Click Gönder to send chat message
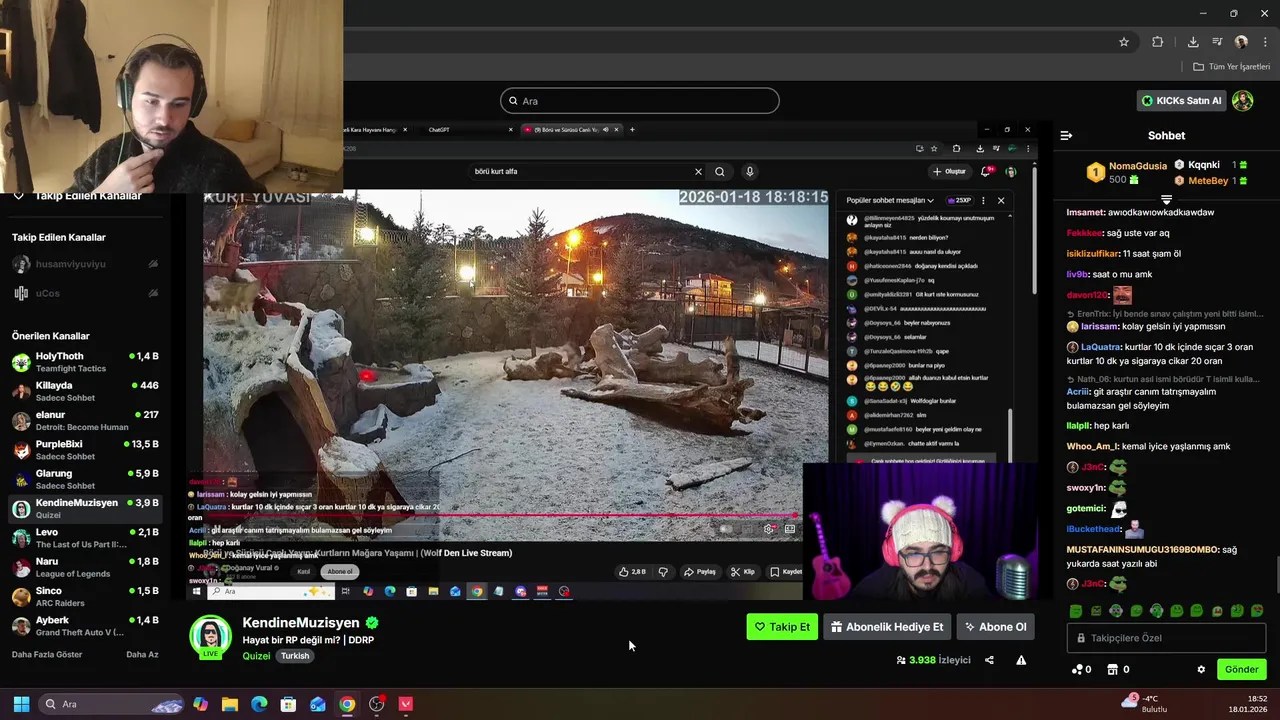This screenshot has width=1280, height=720. point(1241,670)
